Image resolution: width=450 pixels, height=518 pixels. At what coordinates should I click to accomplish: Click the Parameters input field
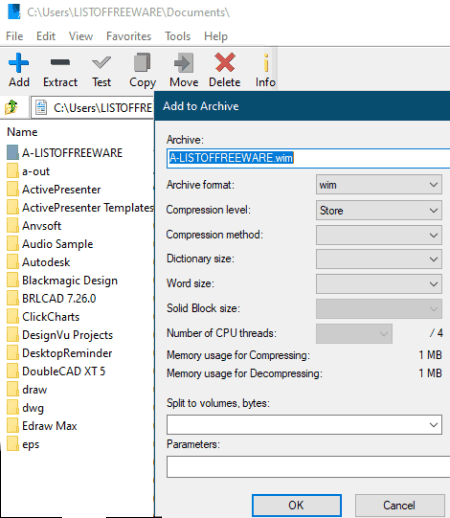point(308,467)
